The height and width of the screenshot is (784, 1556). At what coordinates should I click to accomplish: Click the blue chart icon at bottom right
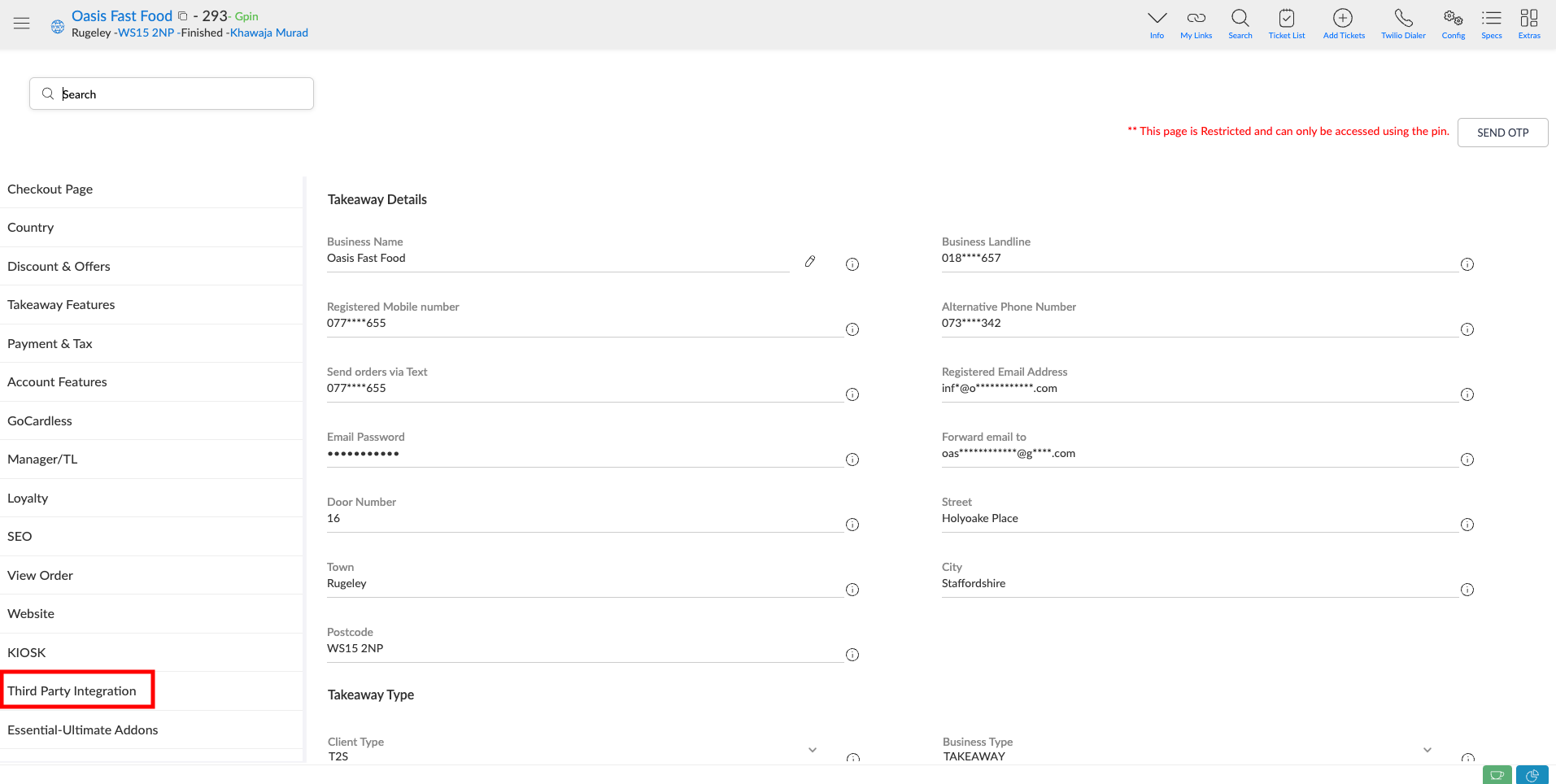tap(1532, 775)
